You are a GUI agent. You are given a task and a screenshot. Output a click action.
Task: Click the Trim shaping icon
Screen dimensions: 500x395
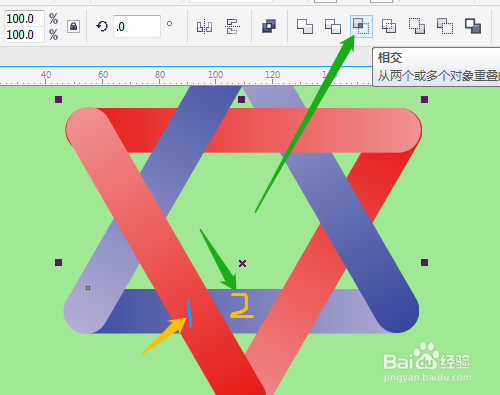333,26
